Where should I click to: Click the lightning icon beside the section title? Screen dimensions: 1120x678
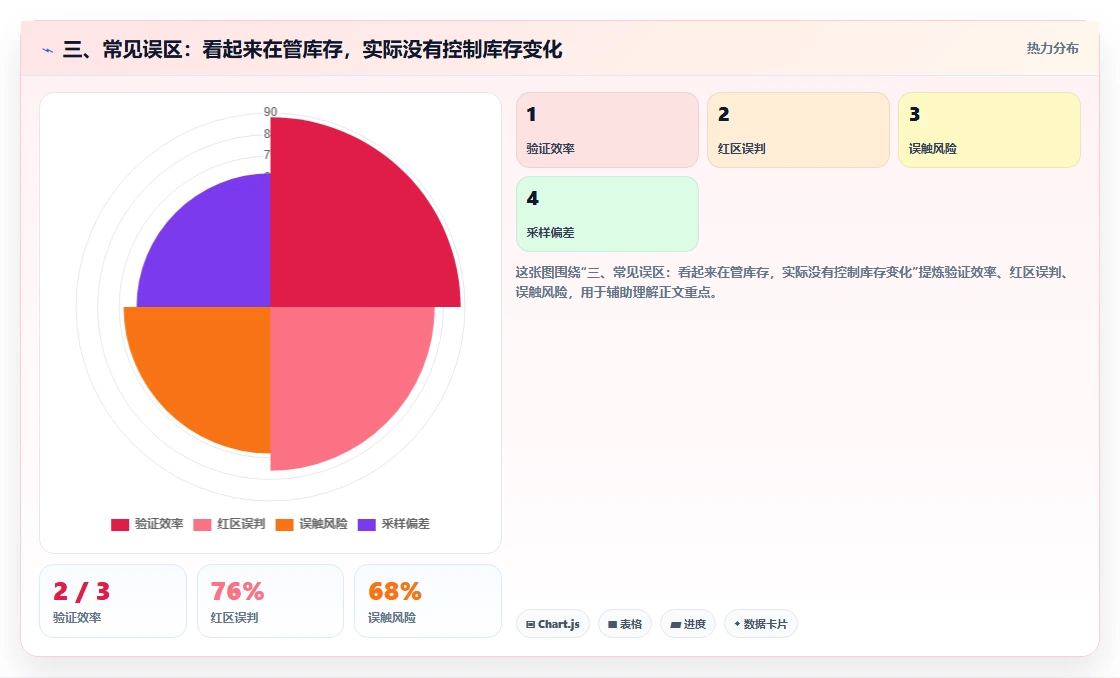click(x=48, y=50)
